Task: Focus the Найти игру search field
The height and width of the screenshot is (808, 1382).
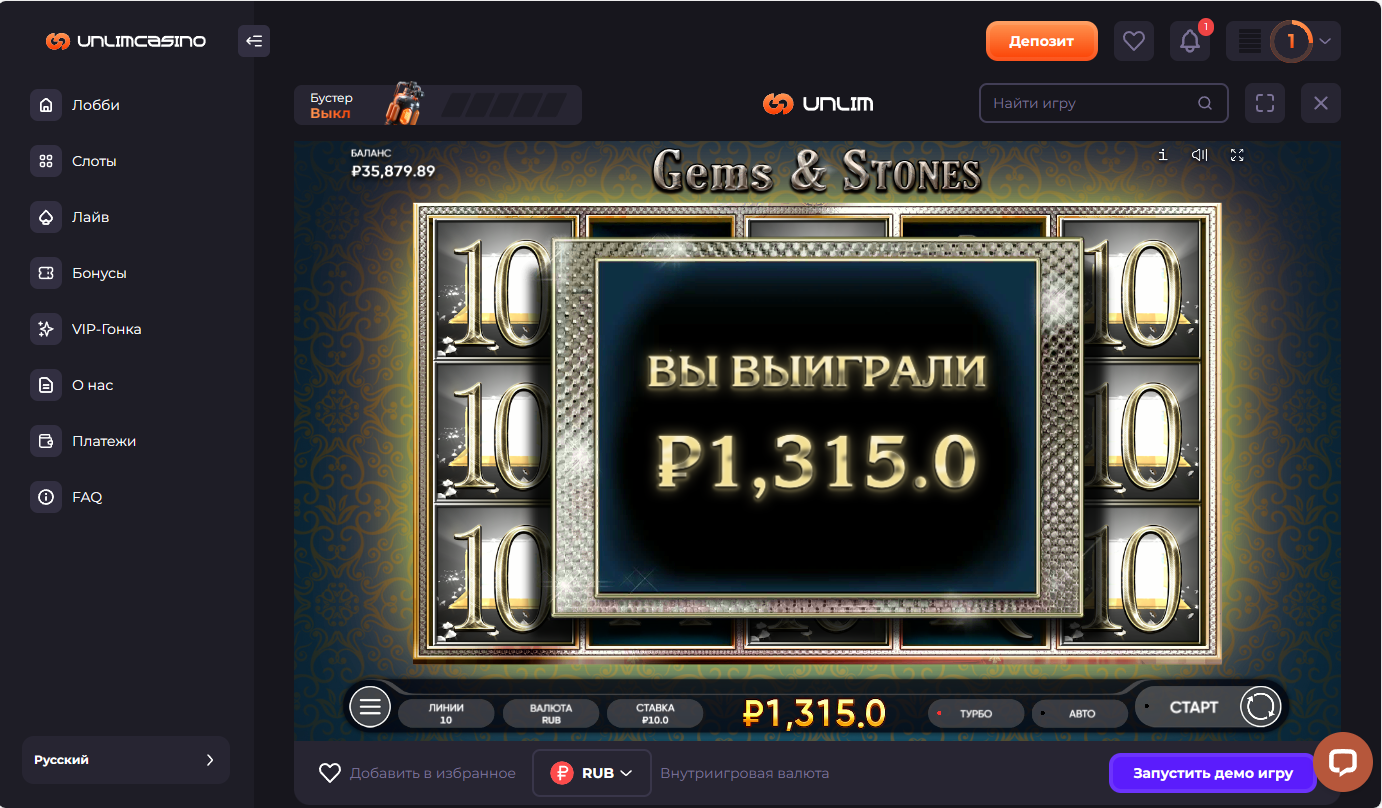Action: [x=1103, y=103]
